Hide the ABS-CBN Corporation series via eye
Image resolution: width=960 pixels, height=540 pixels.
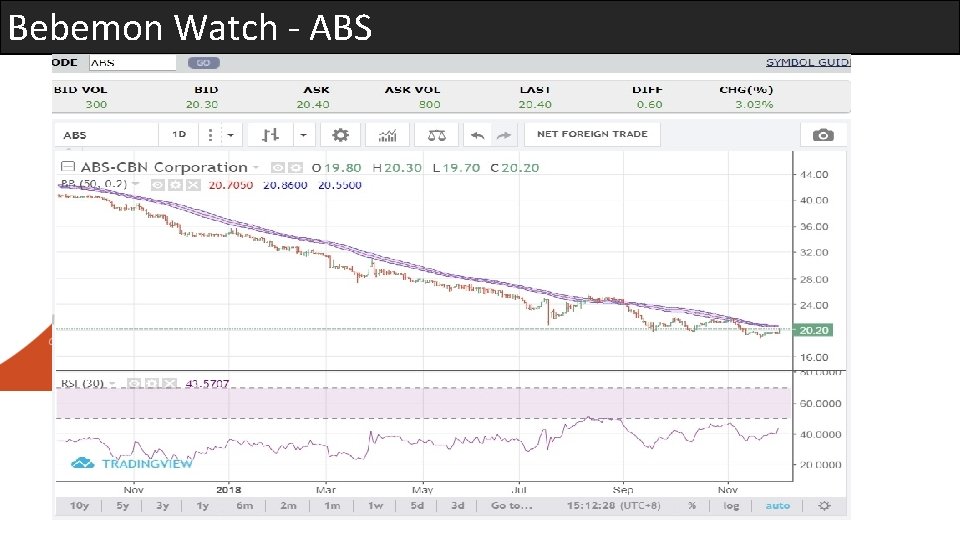click(x=279, y=167)
